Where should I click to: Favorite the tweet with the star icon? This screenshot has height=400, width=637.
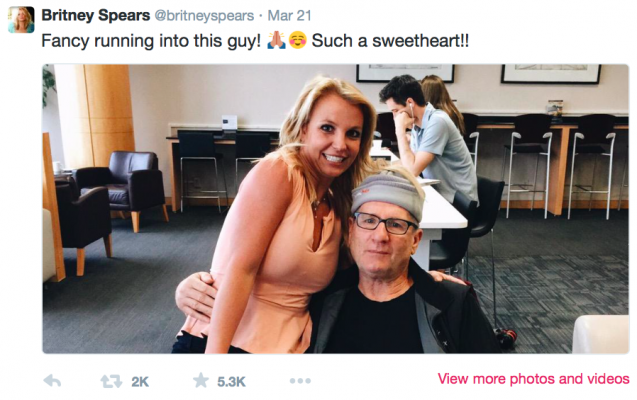tap(200, 381)
